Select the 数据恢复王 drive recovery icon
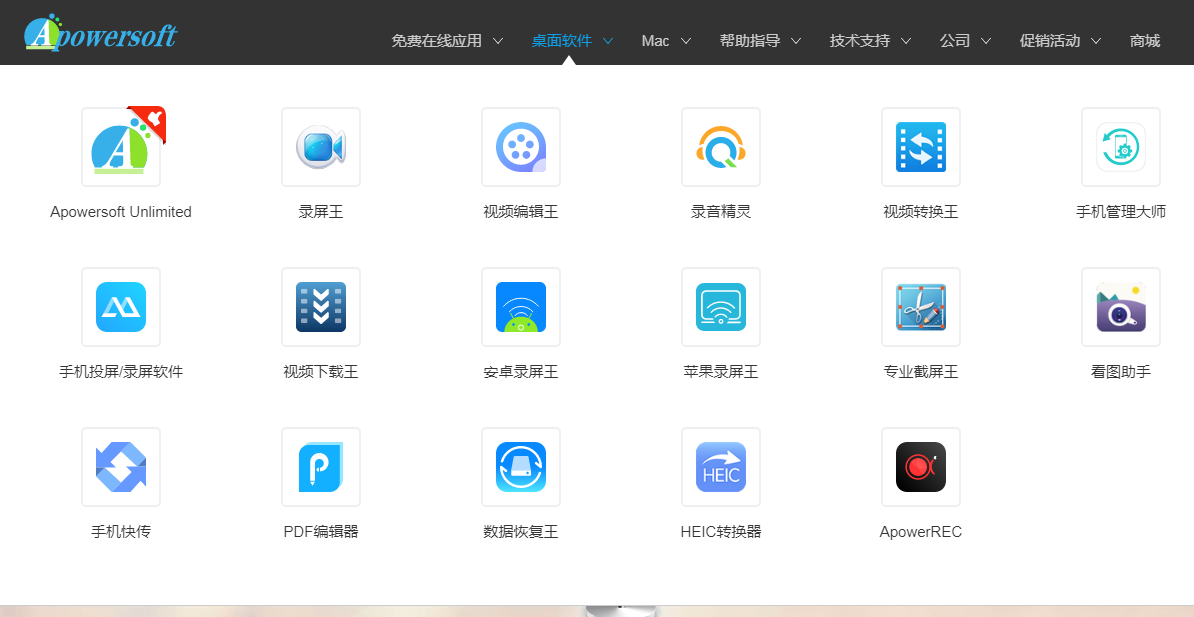1194x617 pixels. click(x=521, y=467)
